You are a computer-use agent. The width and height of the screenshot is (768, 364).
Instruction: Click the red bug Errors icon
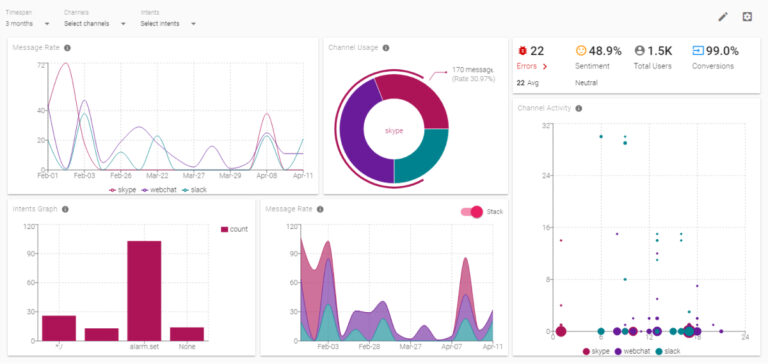tap(522, 50)
